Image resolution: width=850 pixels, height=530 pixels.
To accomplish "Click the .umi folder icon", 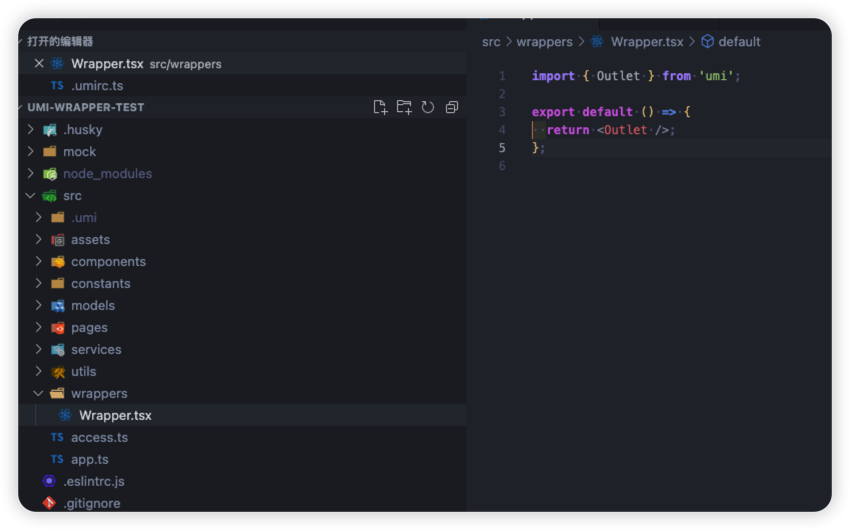I will click(x=57, y=217).
